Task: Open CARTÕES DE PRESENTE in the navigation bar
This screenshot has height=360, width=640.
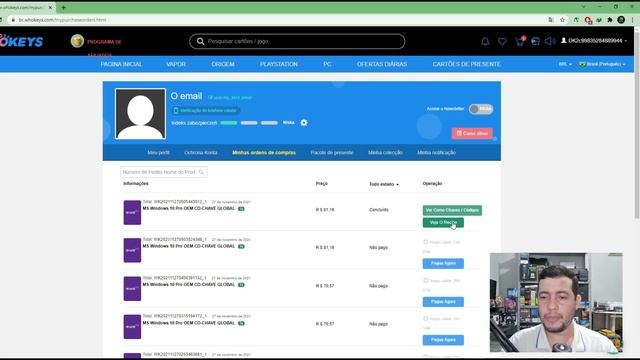Action: coord(466,64)
